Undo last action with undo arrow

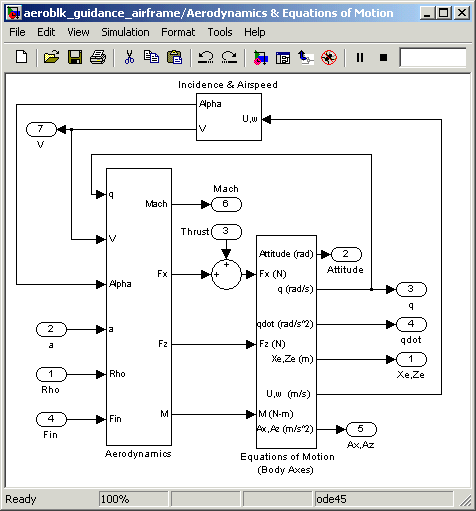pos(205,57)
